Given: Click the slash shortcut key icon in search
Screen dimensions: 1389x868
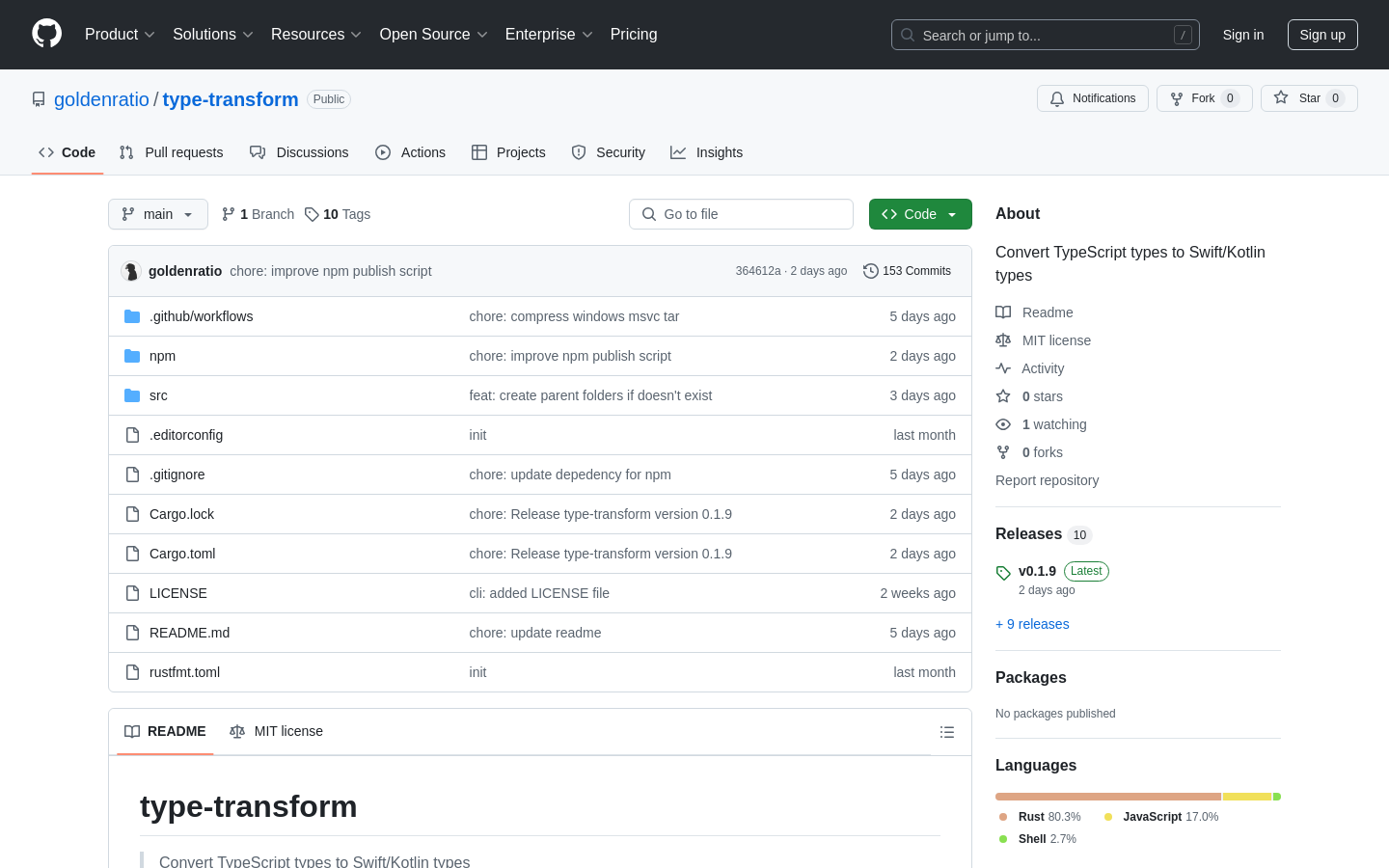Looking at the screenshot, I should click(1183, 35).
